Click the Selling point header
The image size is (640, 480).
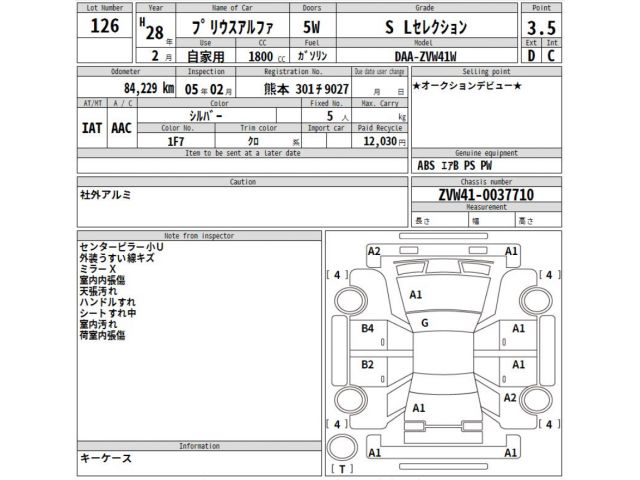[x=486, y=71]
